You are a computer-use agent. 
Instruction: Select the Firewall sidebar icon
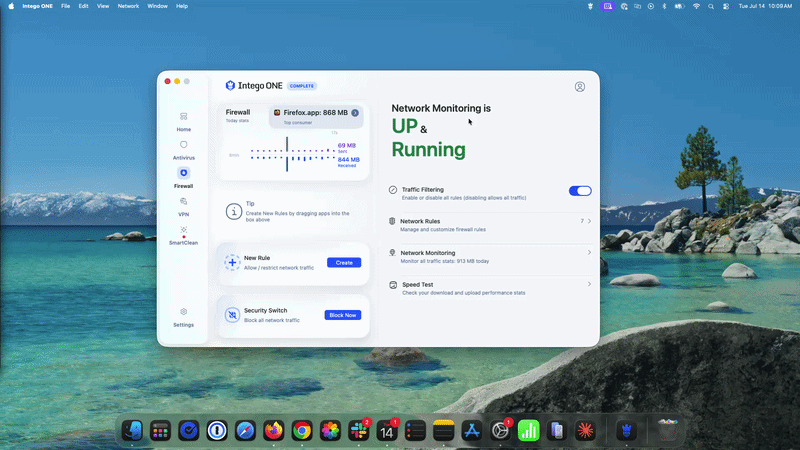pos(184,173)
